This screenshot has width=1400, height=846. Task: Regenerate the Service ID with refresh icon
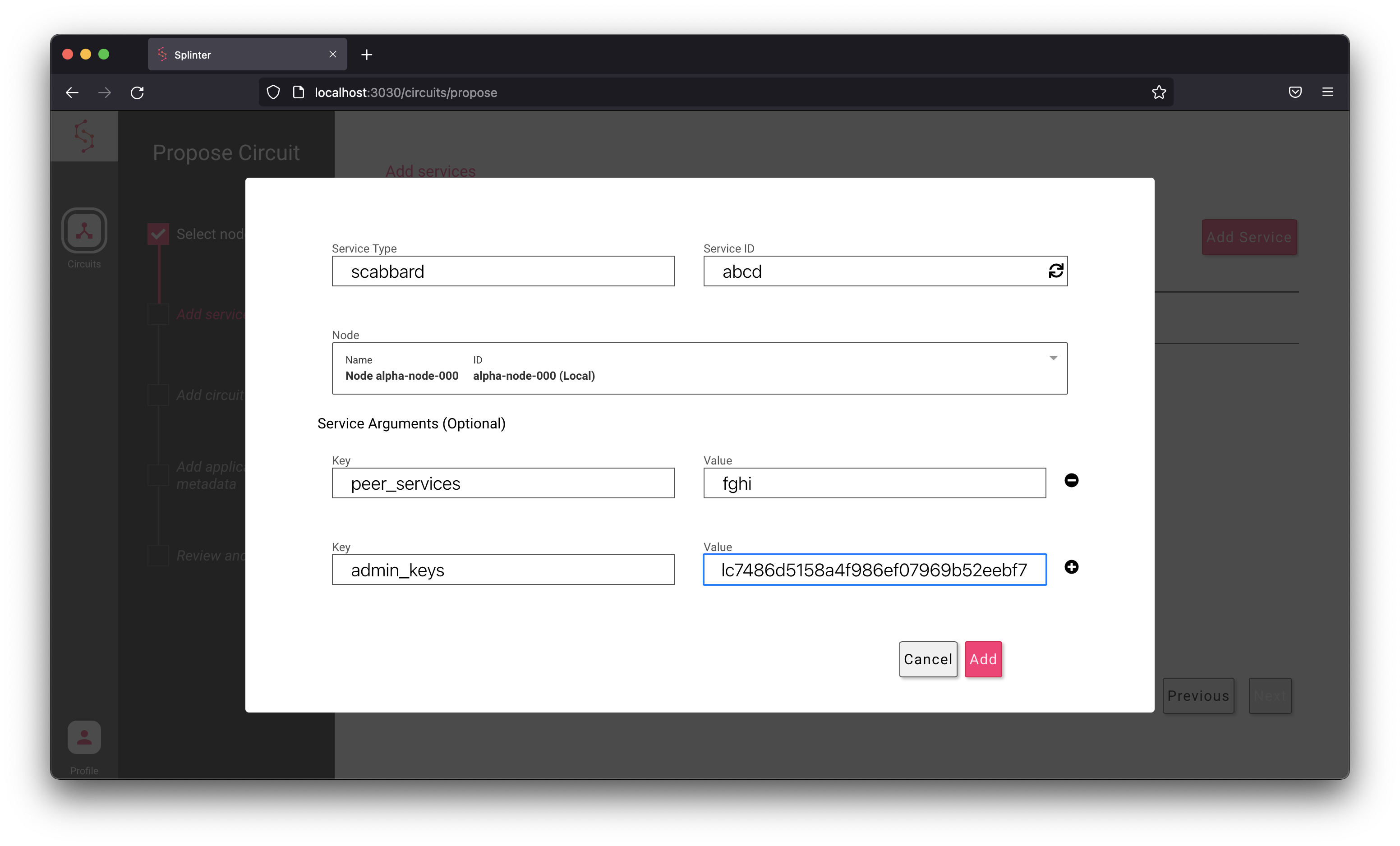click(1056, 271)
